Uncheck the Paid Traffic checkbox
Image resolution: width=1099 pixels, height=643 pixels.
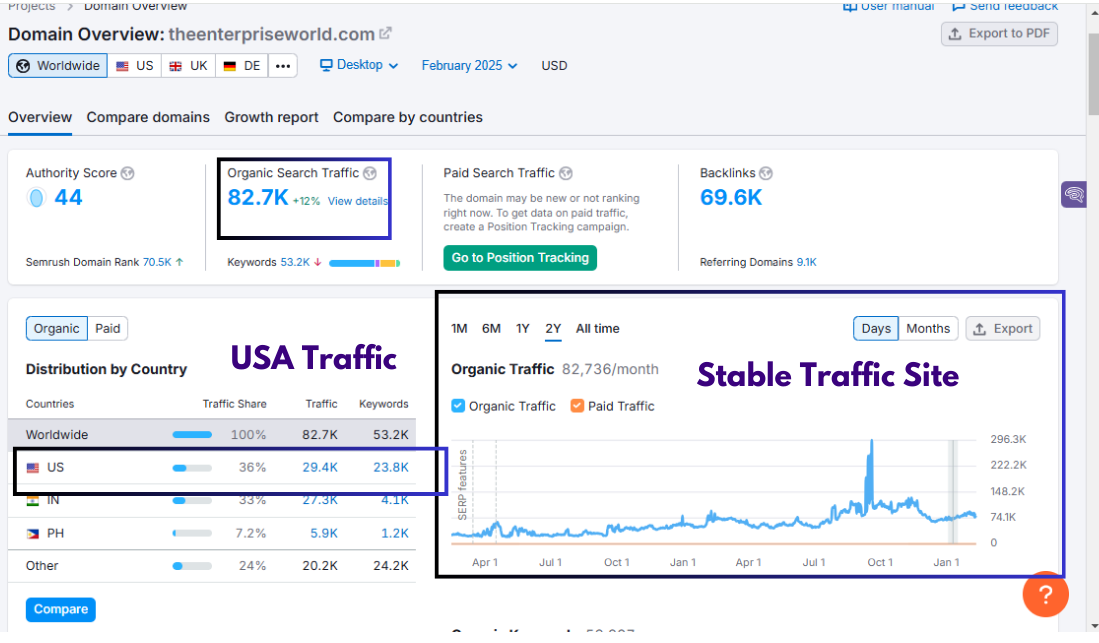[577, 406]
